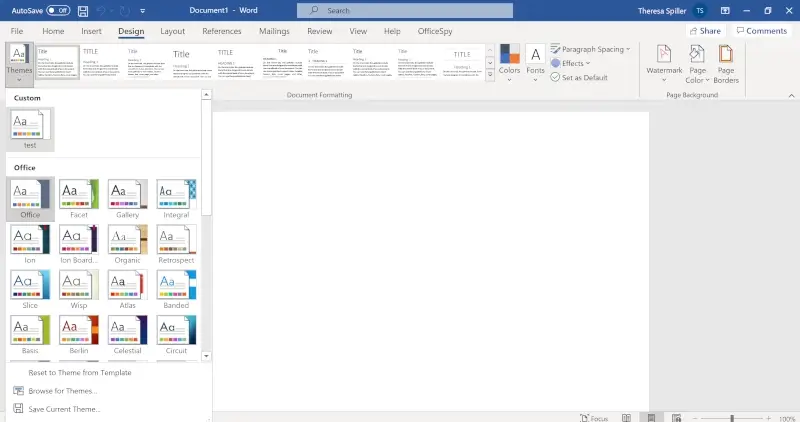The image size is (800, 422).
Task: Switch to the Layout tab
Action: point(172,31)
